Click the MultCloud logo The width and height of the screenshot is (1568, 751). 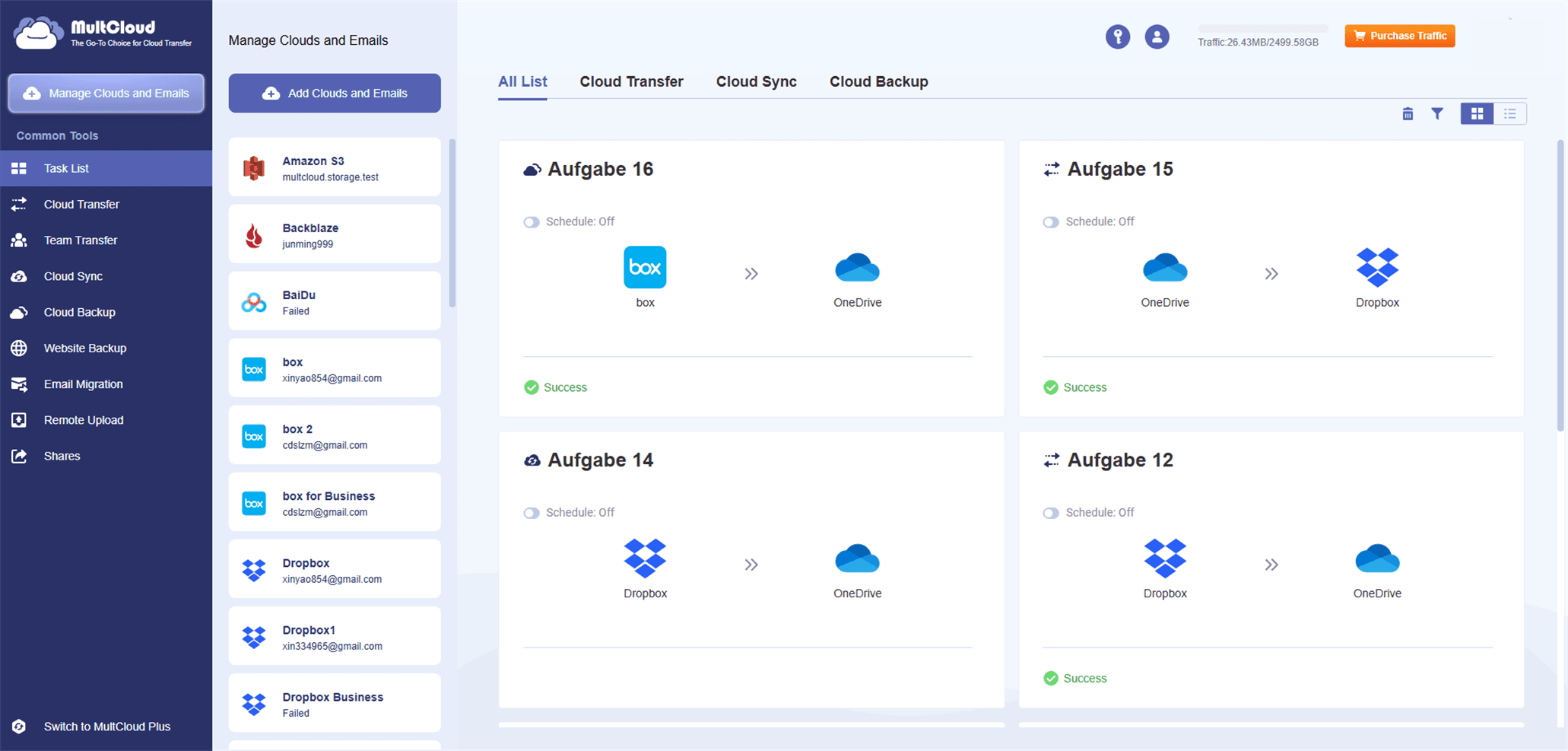click(x=103, y=33)
